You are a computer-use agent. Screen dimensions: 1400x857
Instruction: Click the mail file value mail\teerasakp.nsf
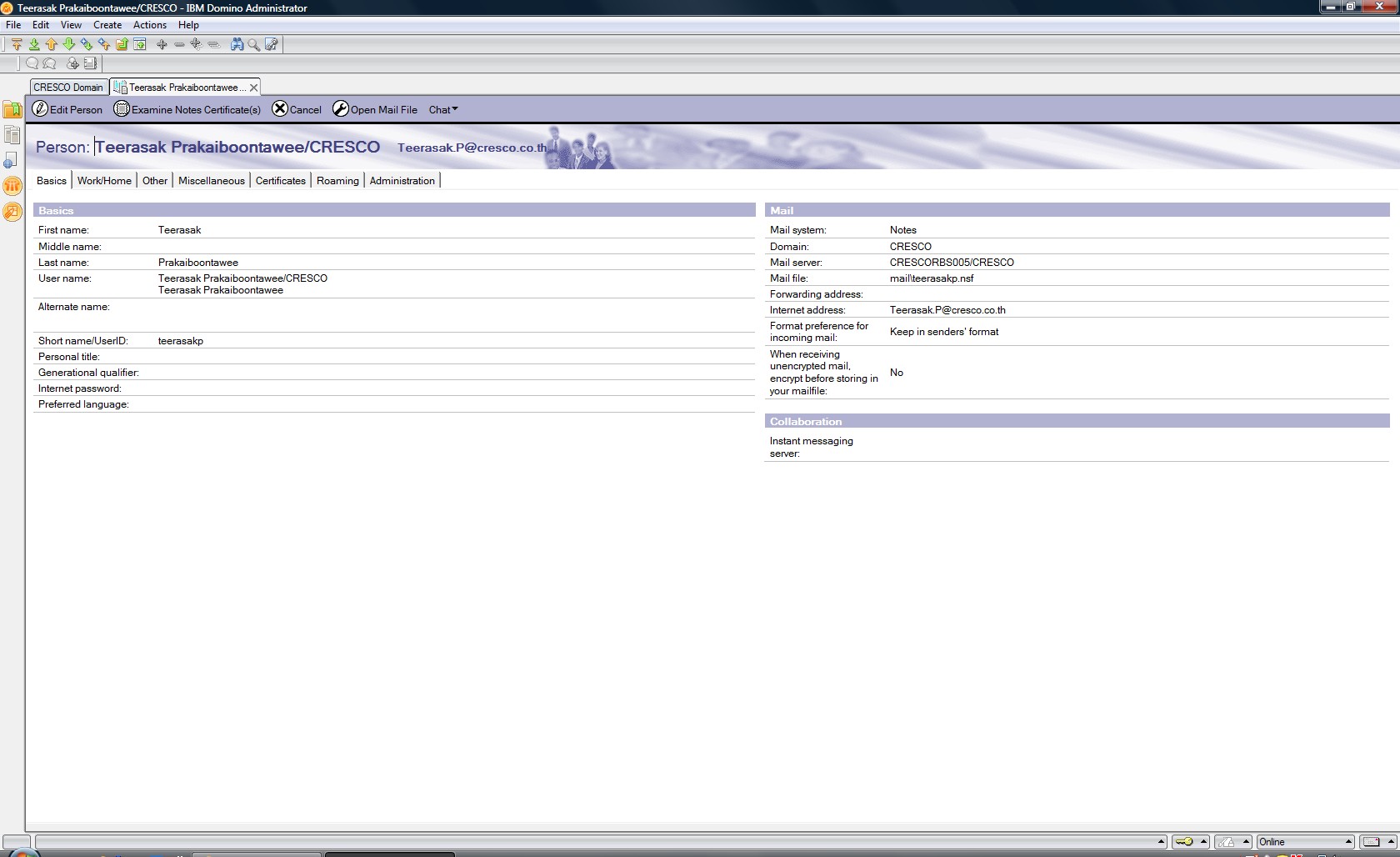coord(932,278)
